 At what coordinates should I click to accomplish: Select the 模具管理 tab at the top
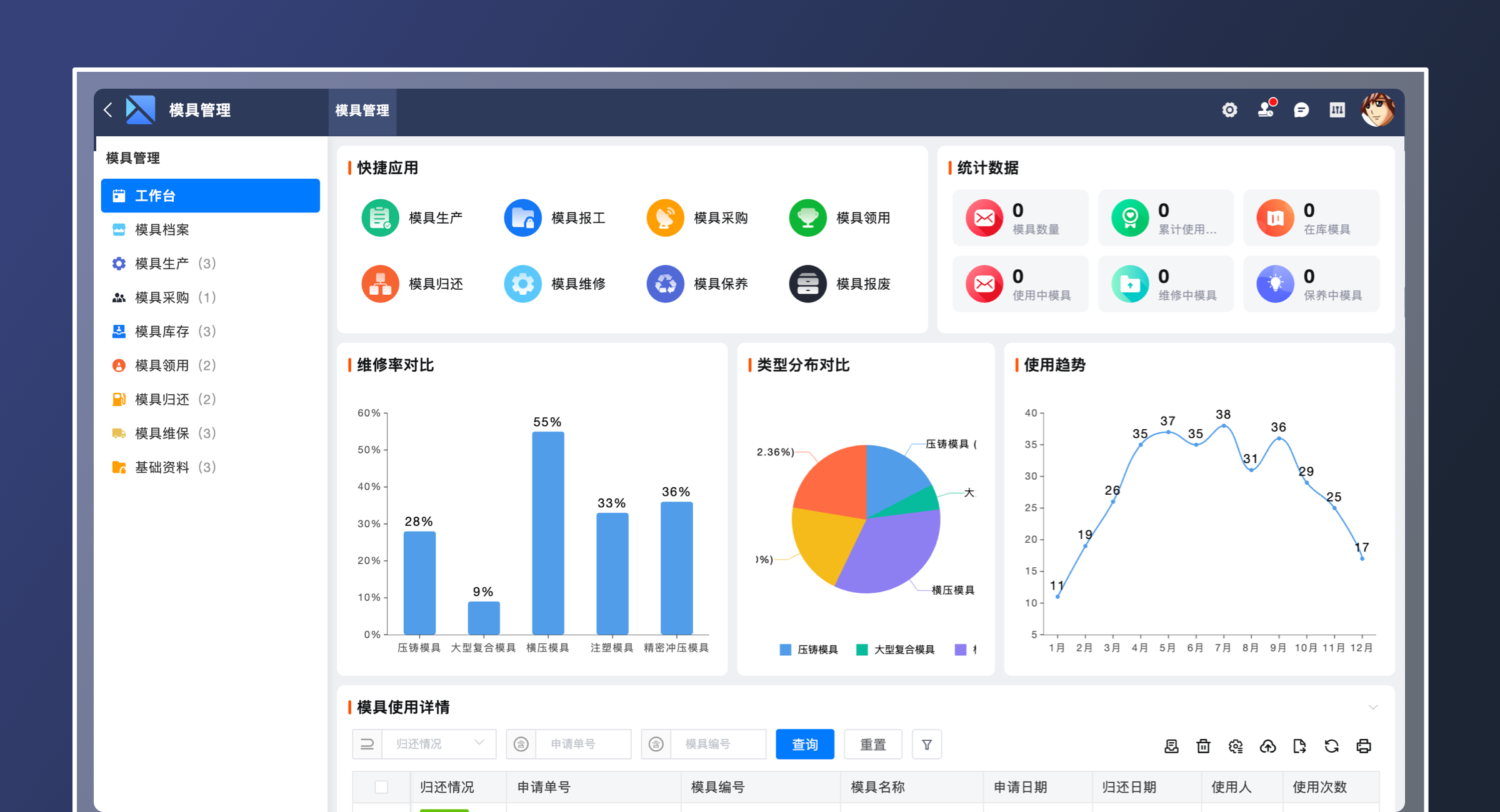[362, 111]
